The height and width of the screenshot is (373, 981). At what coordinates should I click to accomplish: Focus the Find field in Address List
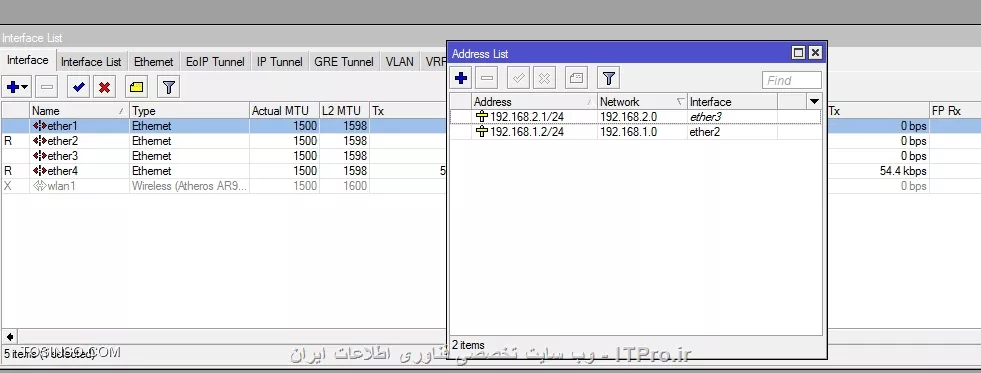791,80
